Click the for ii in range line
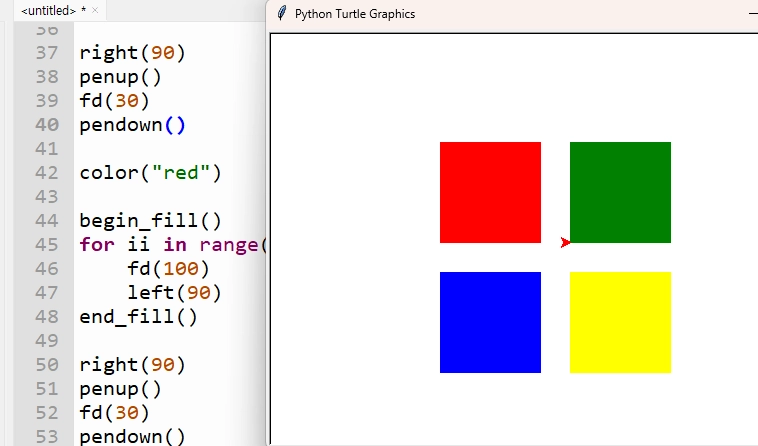The width and height of the screenshot is (758, 446). (173, 245)
